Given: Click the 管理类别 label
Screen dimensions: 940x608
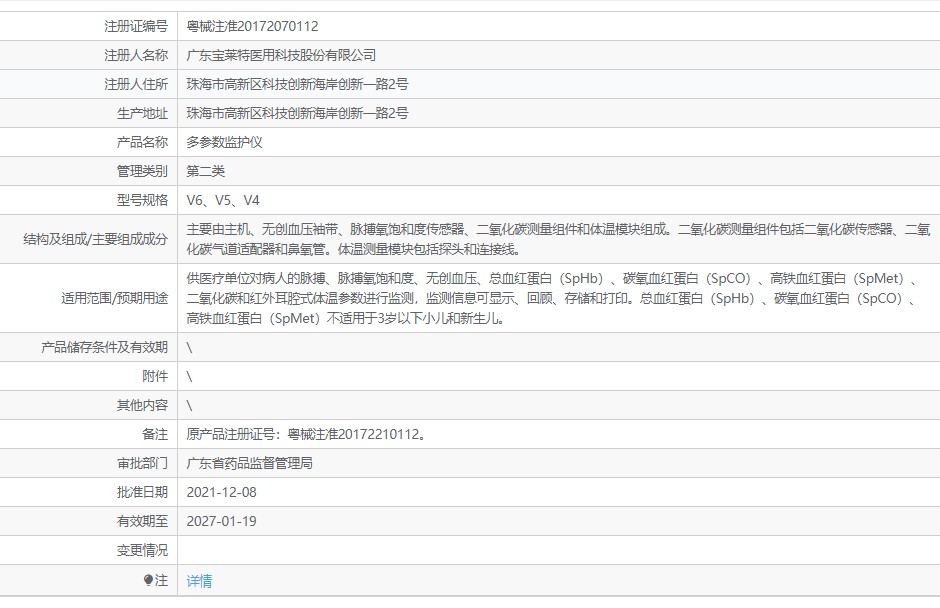Looking at the screenshot, I should 142,171.
